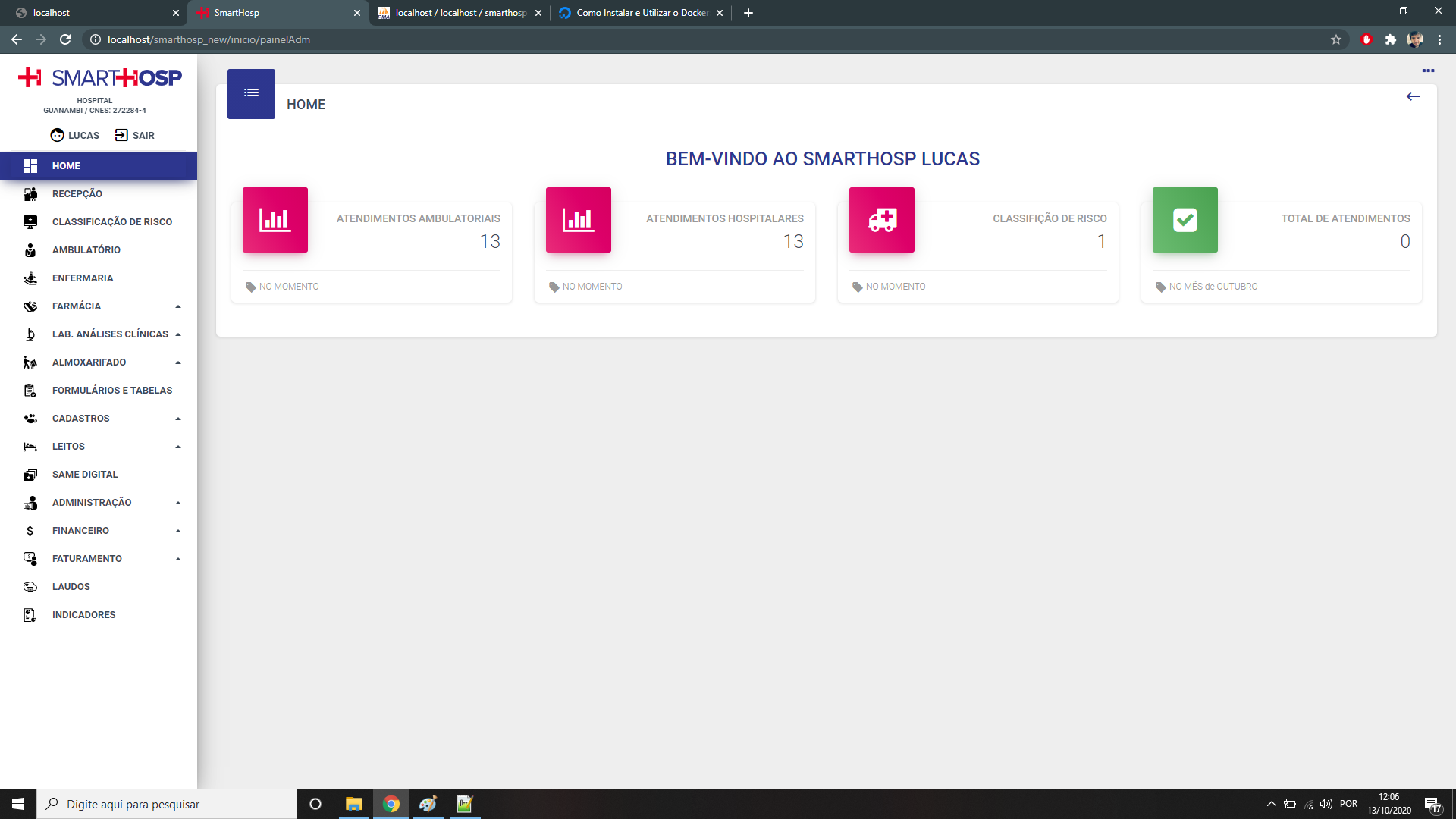The height and width of the screenshot is (819, 1456).
Task: Open the Indicadores module
Action: click(83, 614)
